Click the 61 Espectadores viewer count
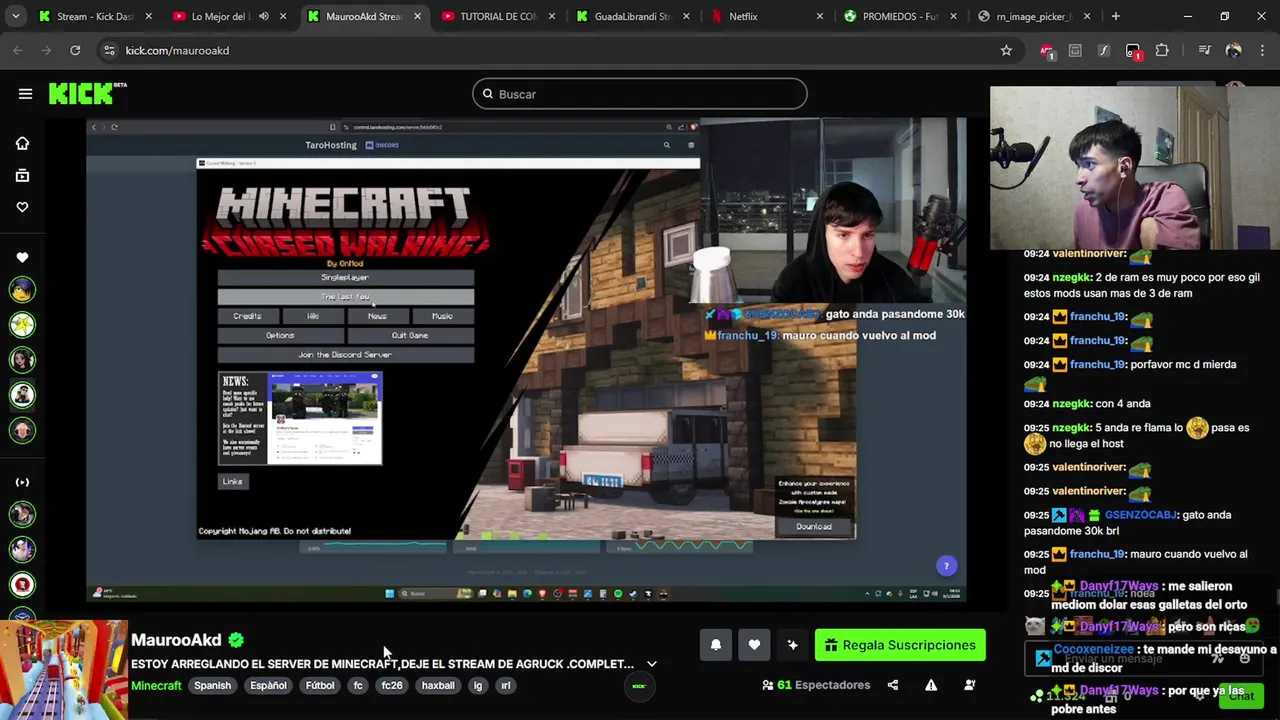The width and height of the screenshot is (1280, 720). pos(816,685)
